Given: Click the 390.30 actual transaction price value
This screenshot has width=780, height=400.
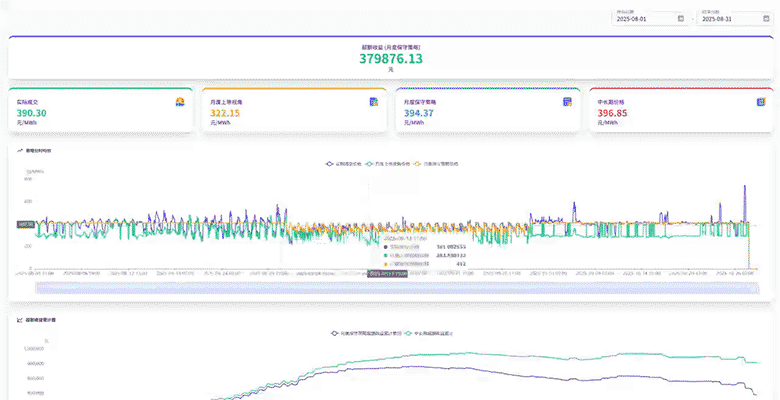Looking at the screenshot, I should (32, 113).
